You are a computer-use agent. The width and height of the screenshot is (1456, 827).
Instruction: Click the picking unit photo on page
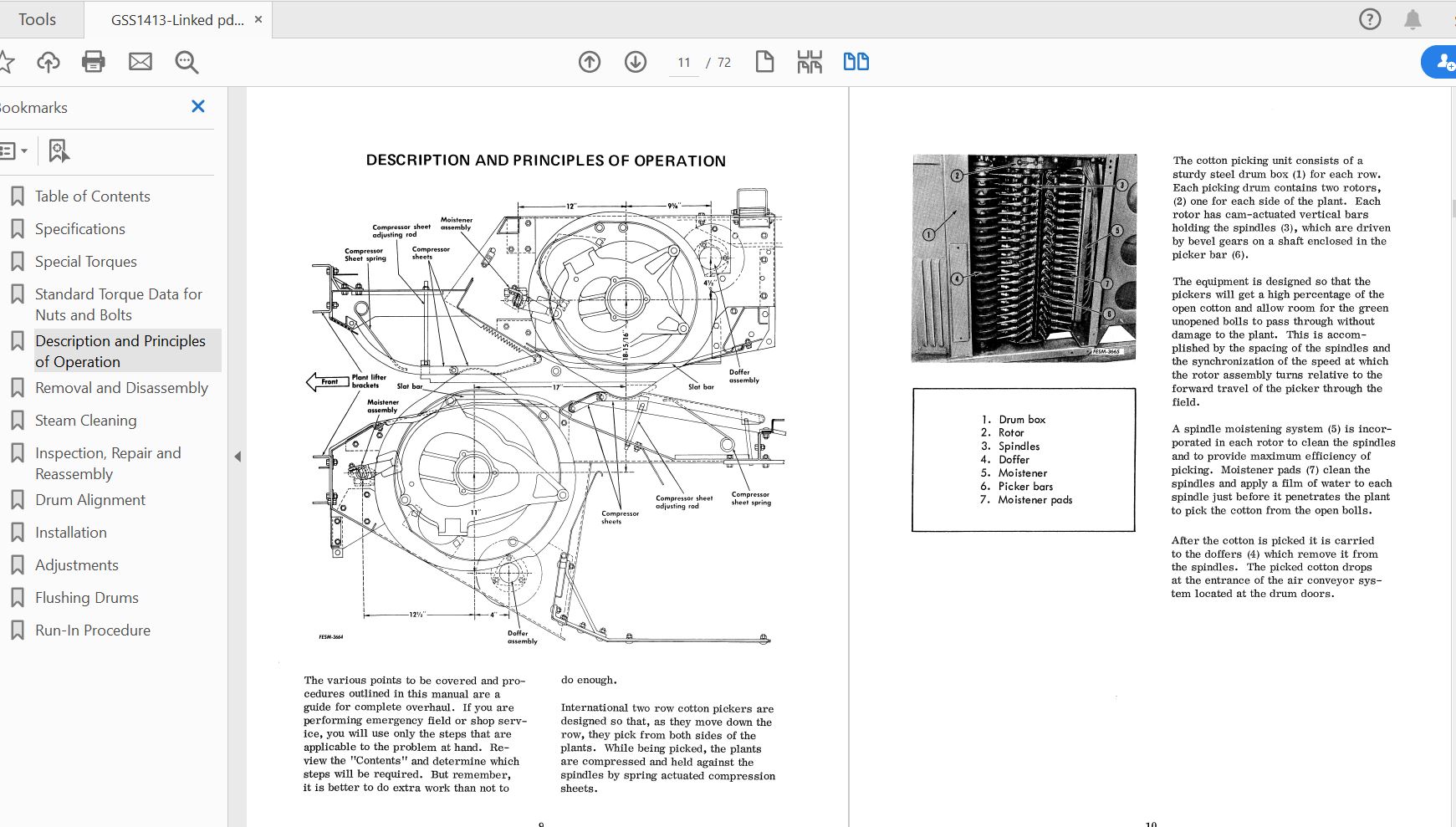pos(1024,258)
